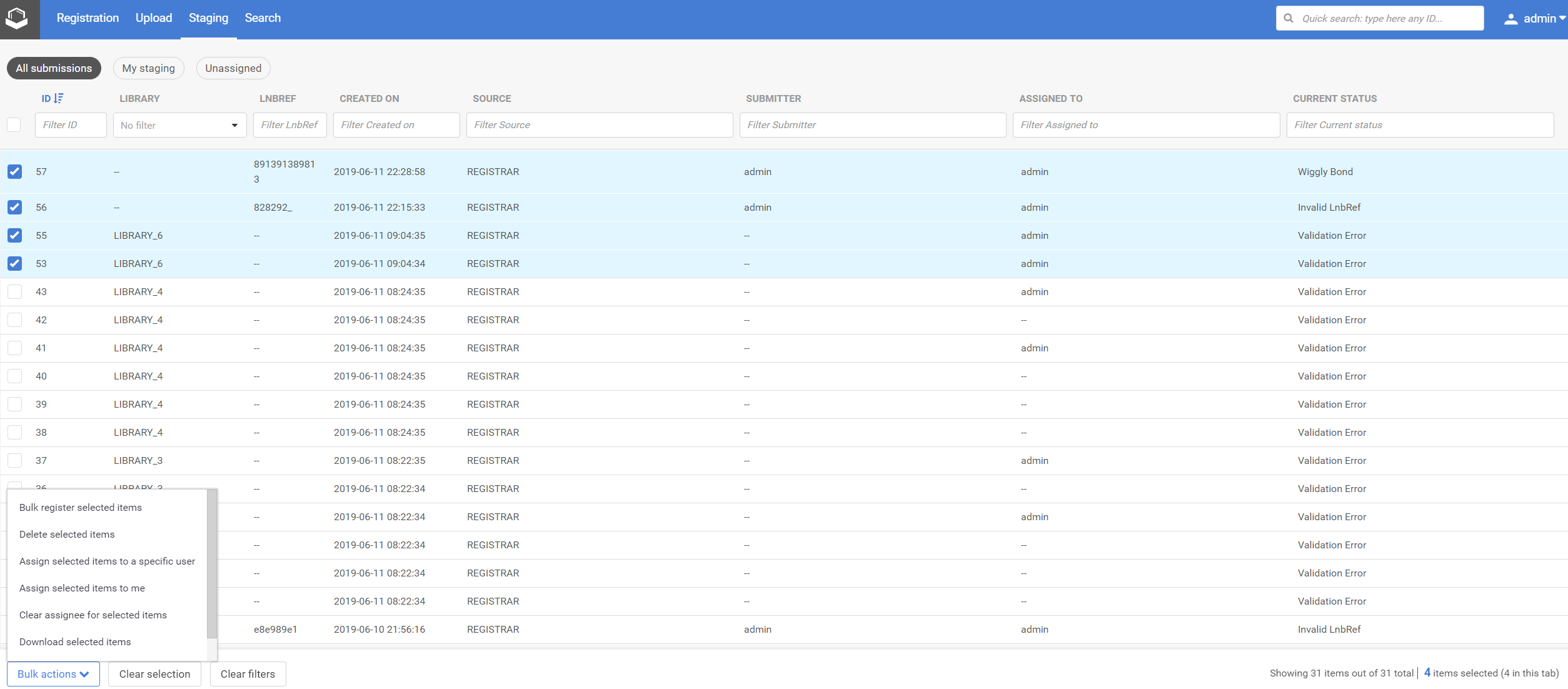Show the Unassigned submissions filter
This screenshot has height=689, width=1568.
tap(233, 68)
